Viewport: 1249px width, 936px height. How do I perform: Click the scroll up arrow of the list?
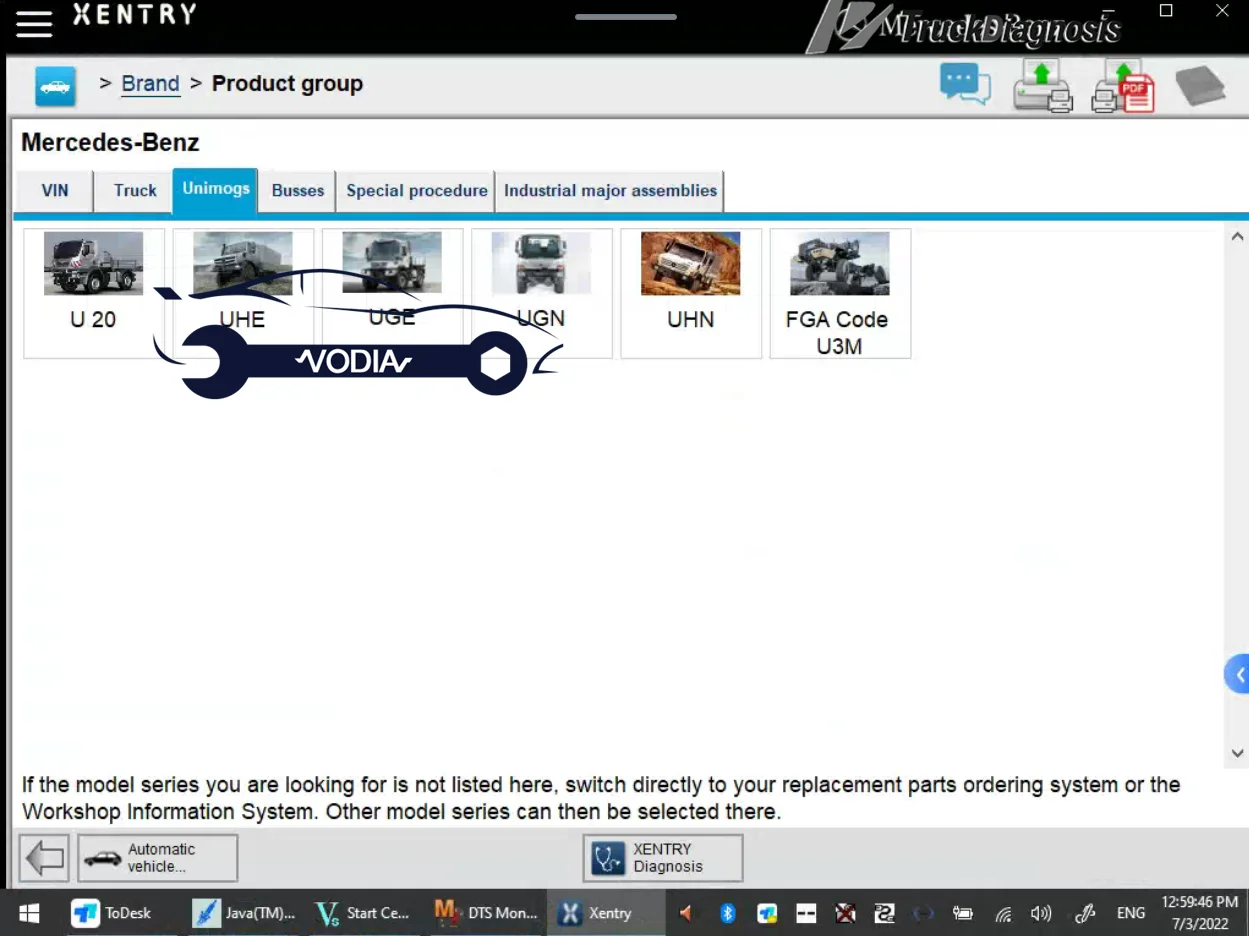[1237, 237]
